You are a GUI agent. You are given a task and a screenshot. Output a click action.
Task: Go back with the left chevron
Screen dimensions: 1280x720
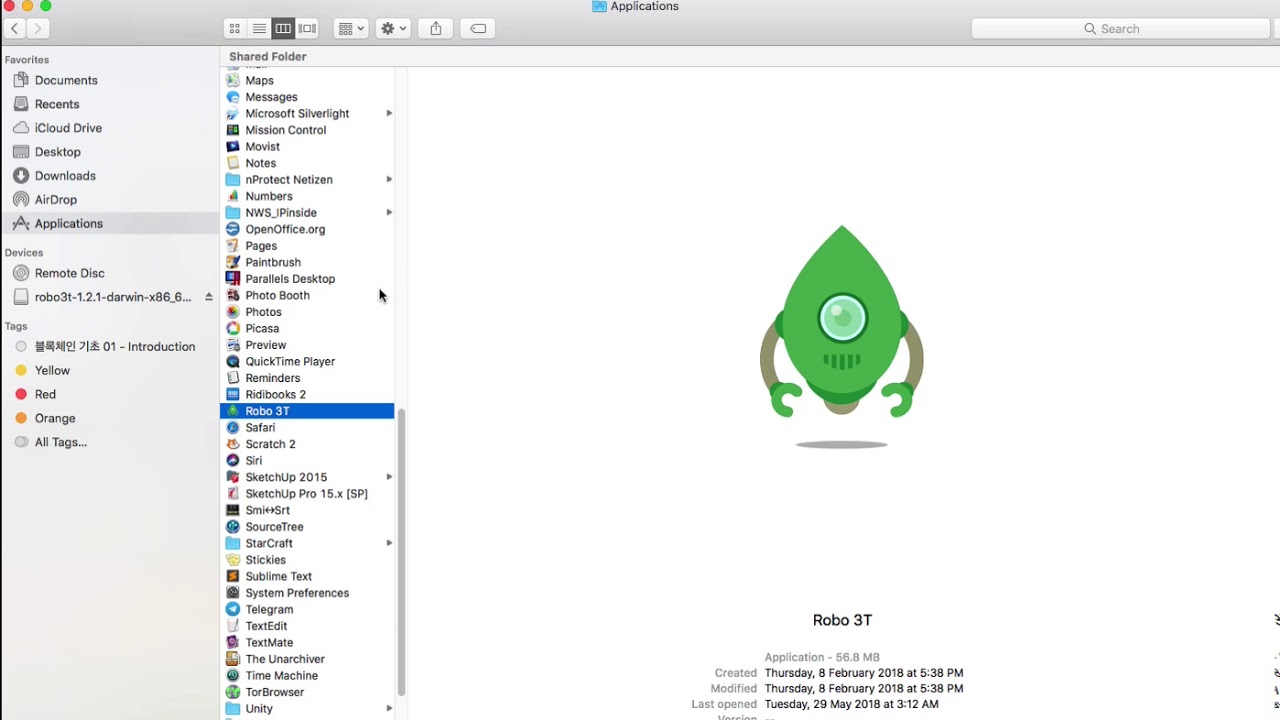[15, 29]
